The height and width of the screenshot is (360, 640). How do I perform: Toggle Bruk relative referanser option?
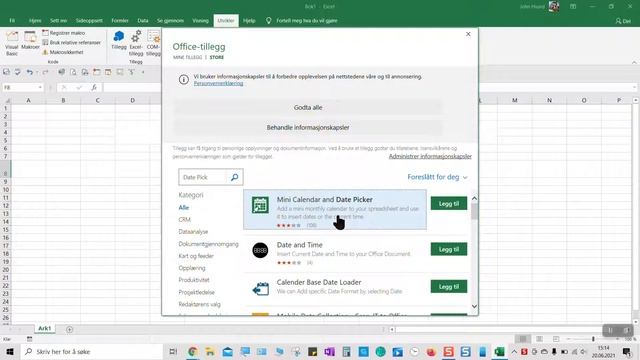point(71,42)
